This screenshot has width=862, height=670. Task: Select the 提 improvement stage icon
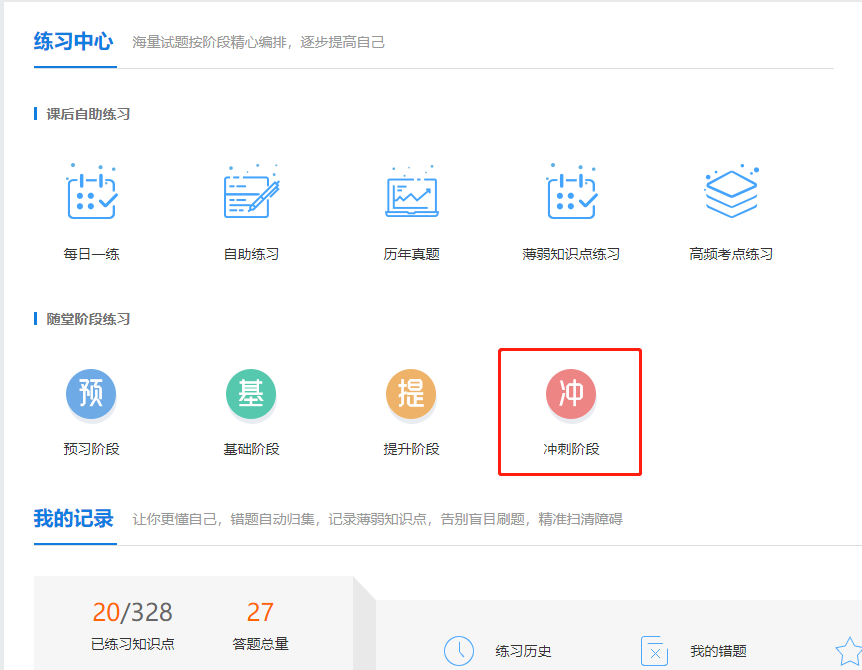[x=410, y=394]
